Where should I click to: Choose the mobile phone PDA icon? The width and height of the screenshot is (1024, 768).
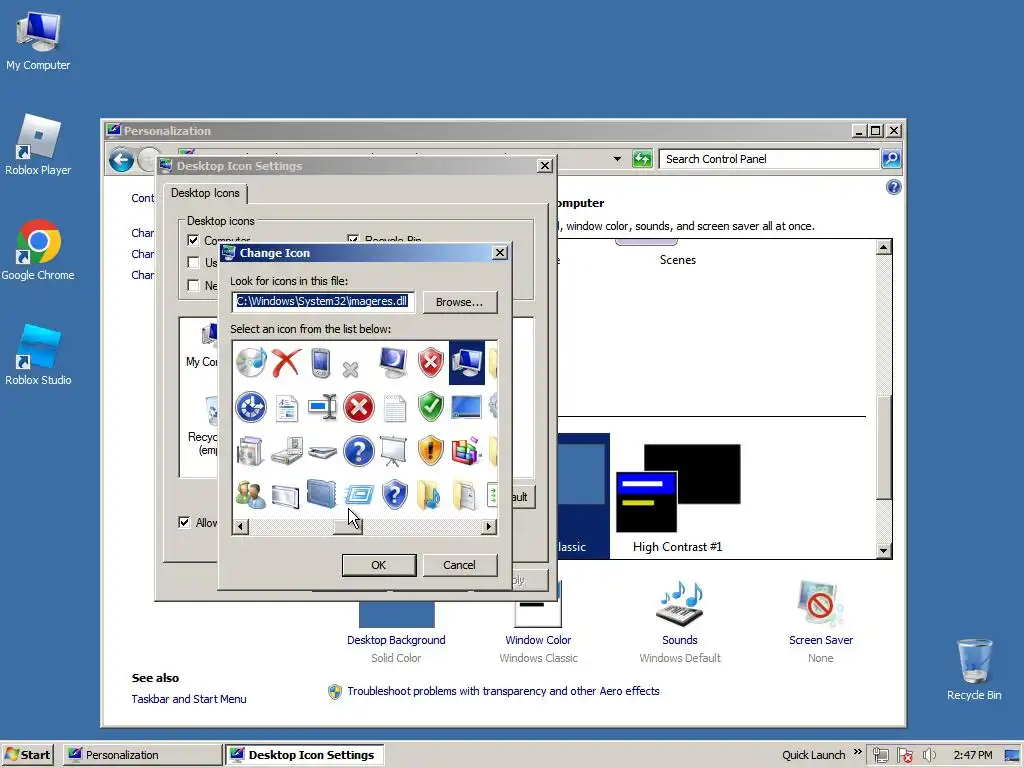(x=321, y=363)
